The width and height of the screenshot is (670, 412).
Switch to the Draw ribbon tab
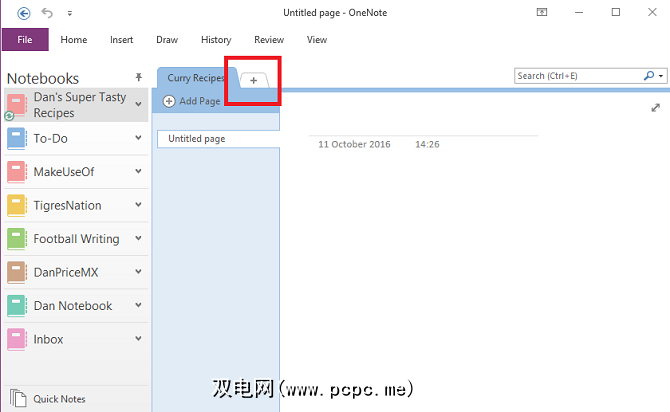pyautogui.click(x=167, y=40)
